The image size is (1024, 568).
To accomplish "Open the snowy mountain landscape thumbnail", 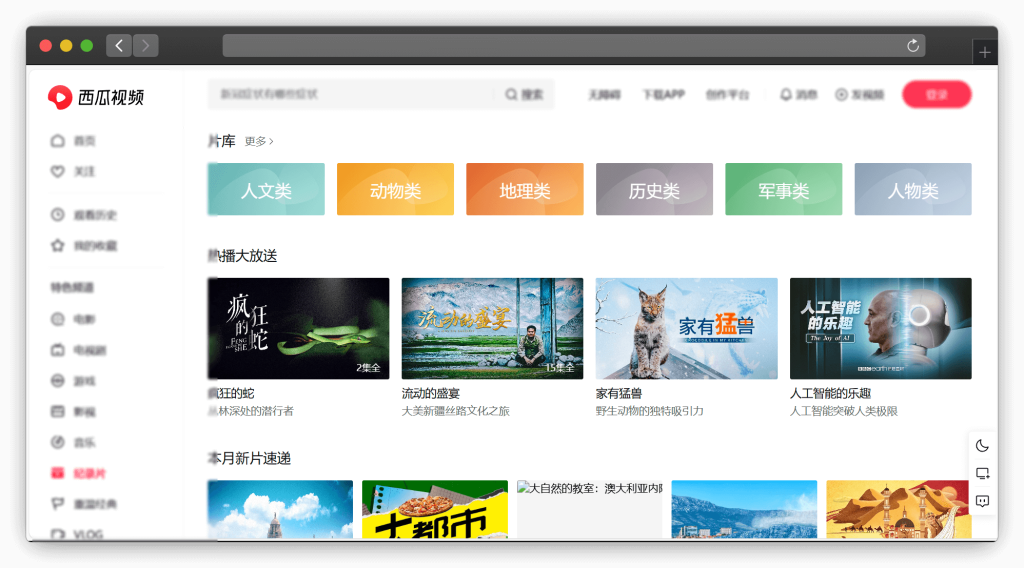I will [744, 510].
